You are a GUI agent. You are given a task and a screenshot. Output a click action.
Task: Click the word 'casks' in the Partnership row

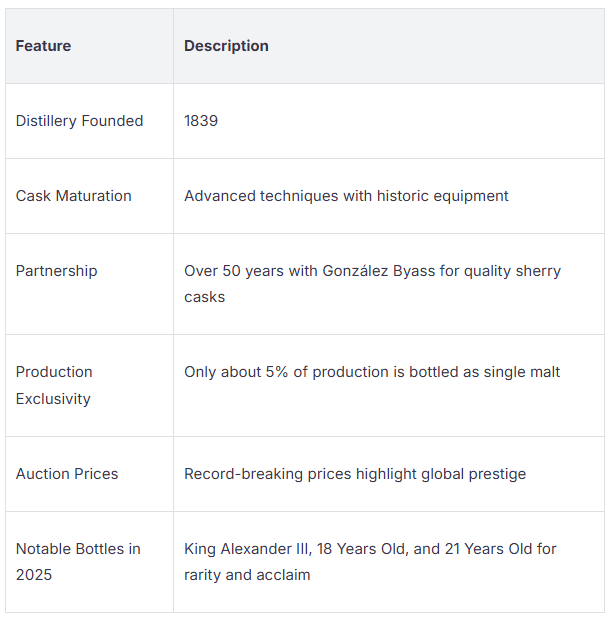pos(204,297)
